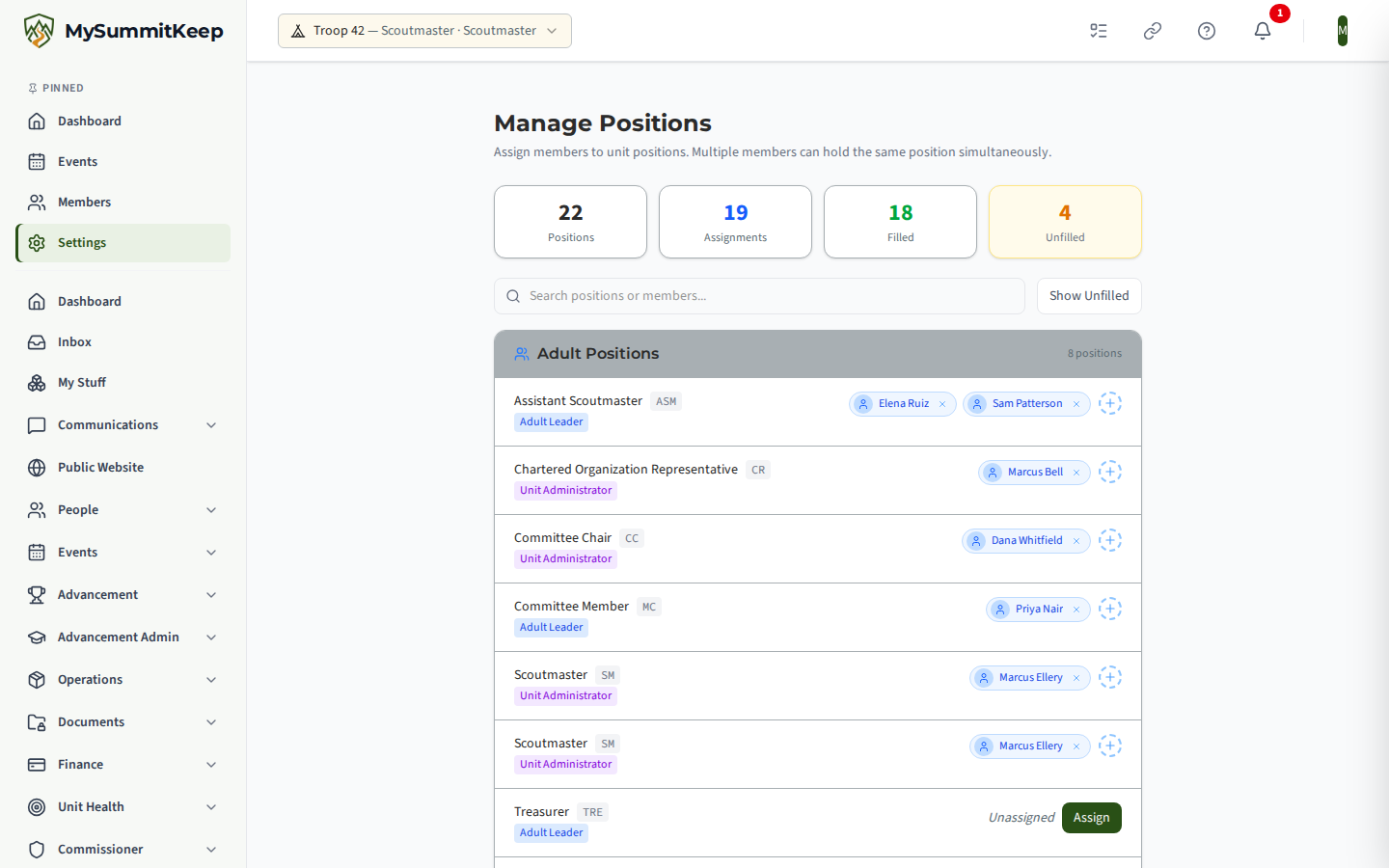Open notifications bell
The height and width of the screenshot is (868, 1389).
(x=1263, y=31)
